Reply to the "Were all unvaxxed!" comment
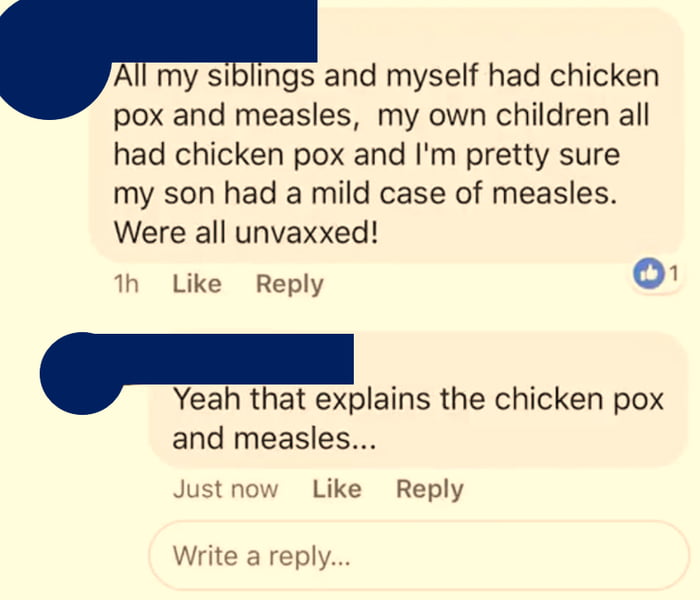 click(289, 284)
